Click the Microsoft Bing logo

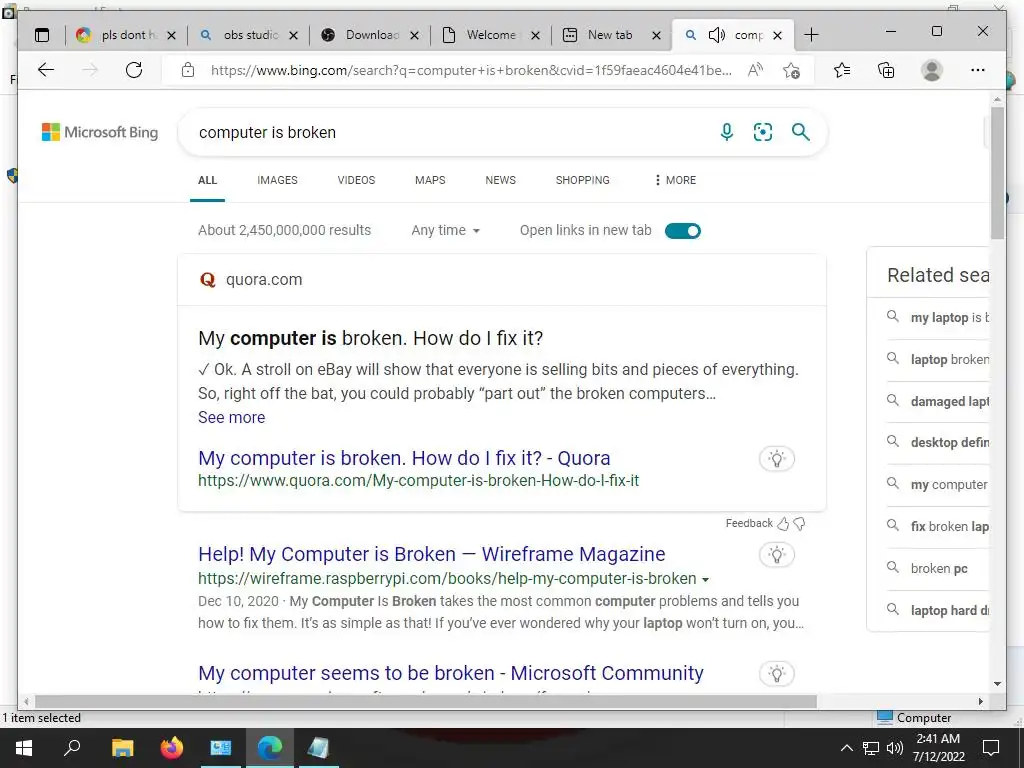[100, 133]
